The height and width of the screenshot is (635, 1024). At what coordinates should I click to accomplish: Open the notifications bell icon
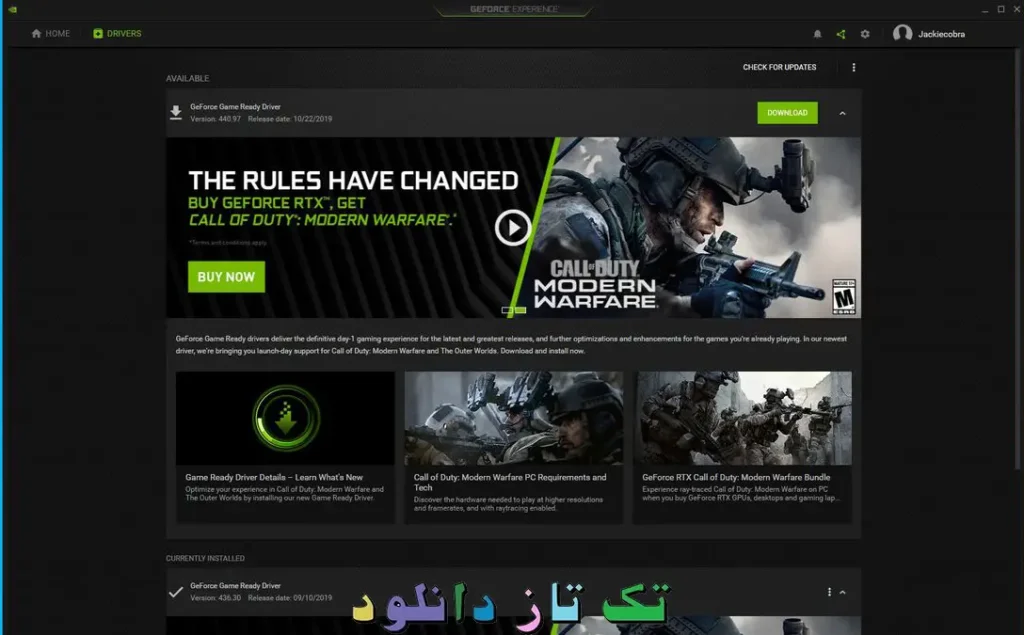817,34
